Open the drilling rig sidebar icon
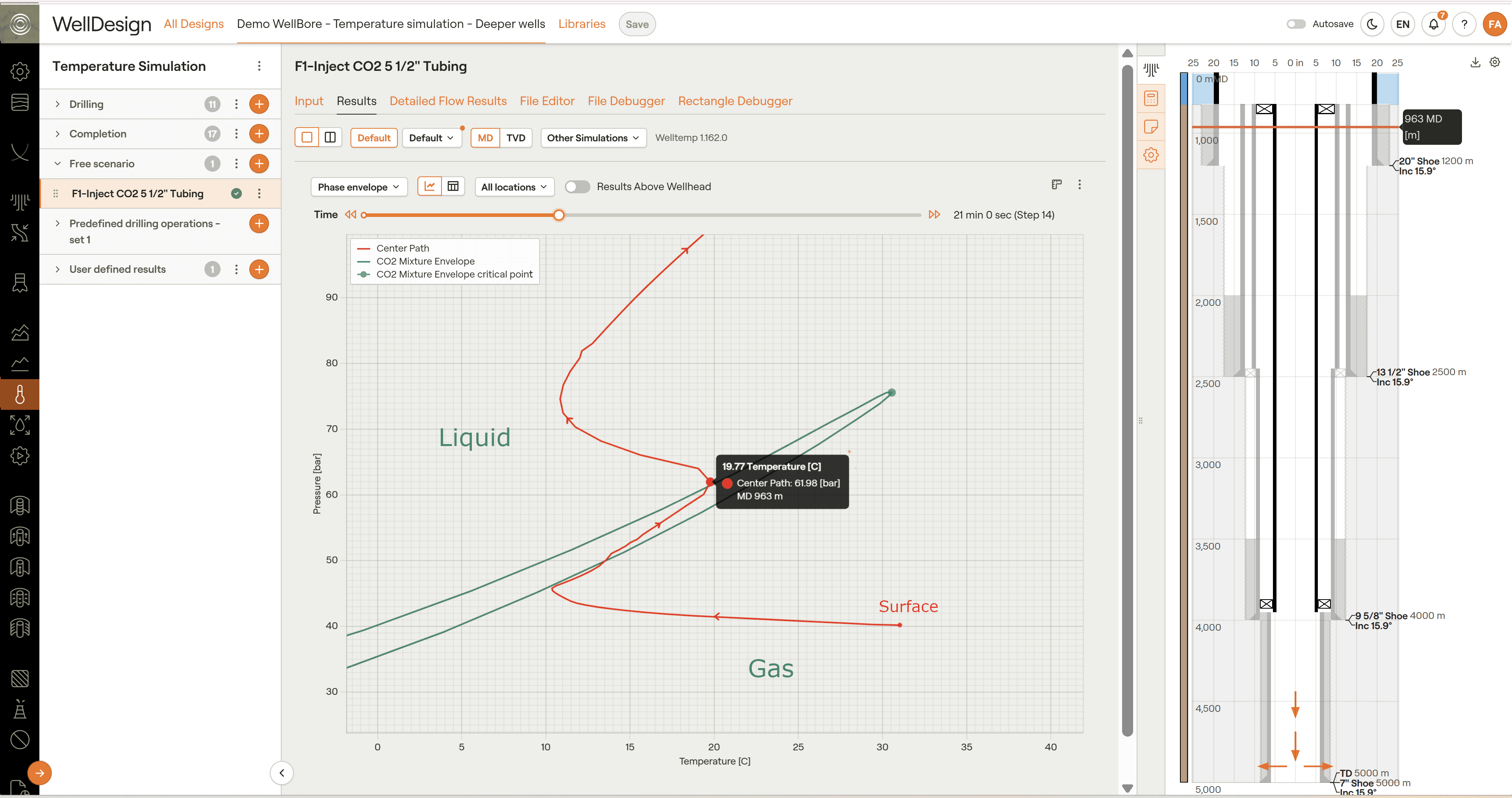The image size is (1512, 798). (x=19, y=709)
